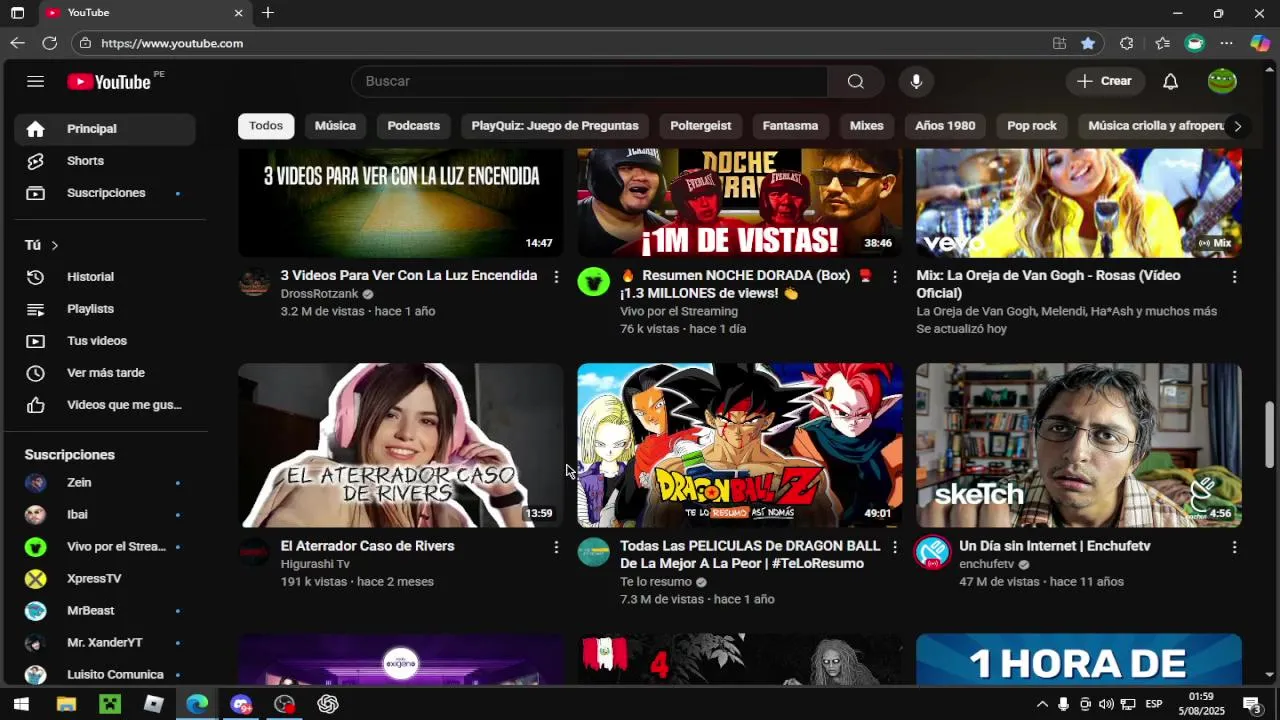
Task: Select the Fantasma filter chip
Action: pos(790,126)
